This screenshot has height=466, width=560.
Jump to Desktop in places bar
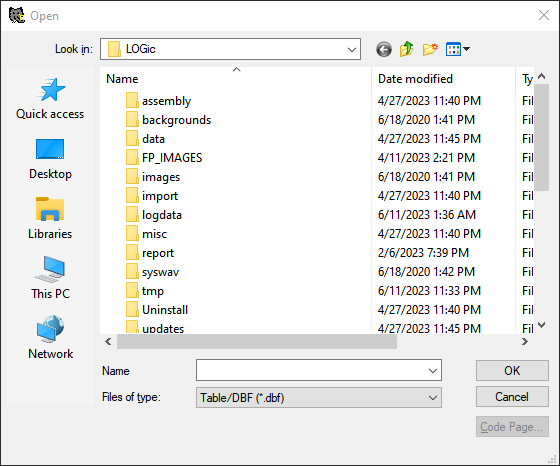tap(50, 159)
